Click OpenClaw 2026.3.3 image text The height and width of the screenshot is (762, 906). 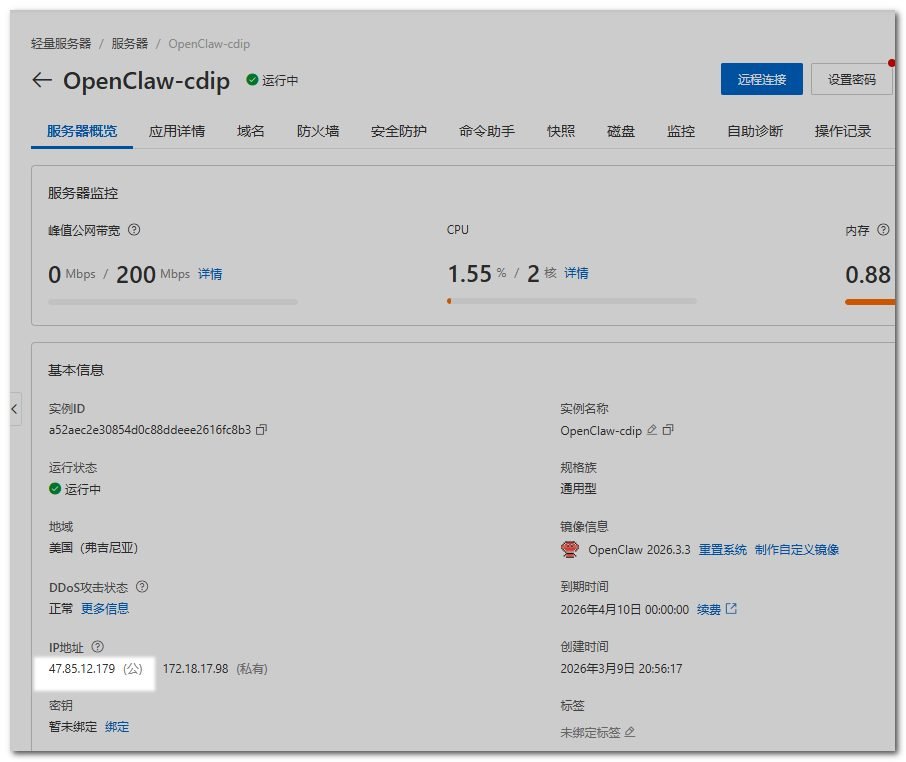tap(639, 549)
